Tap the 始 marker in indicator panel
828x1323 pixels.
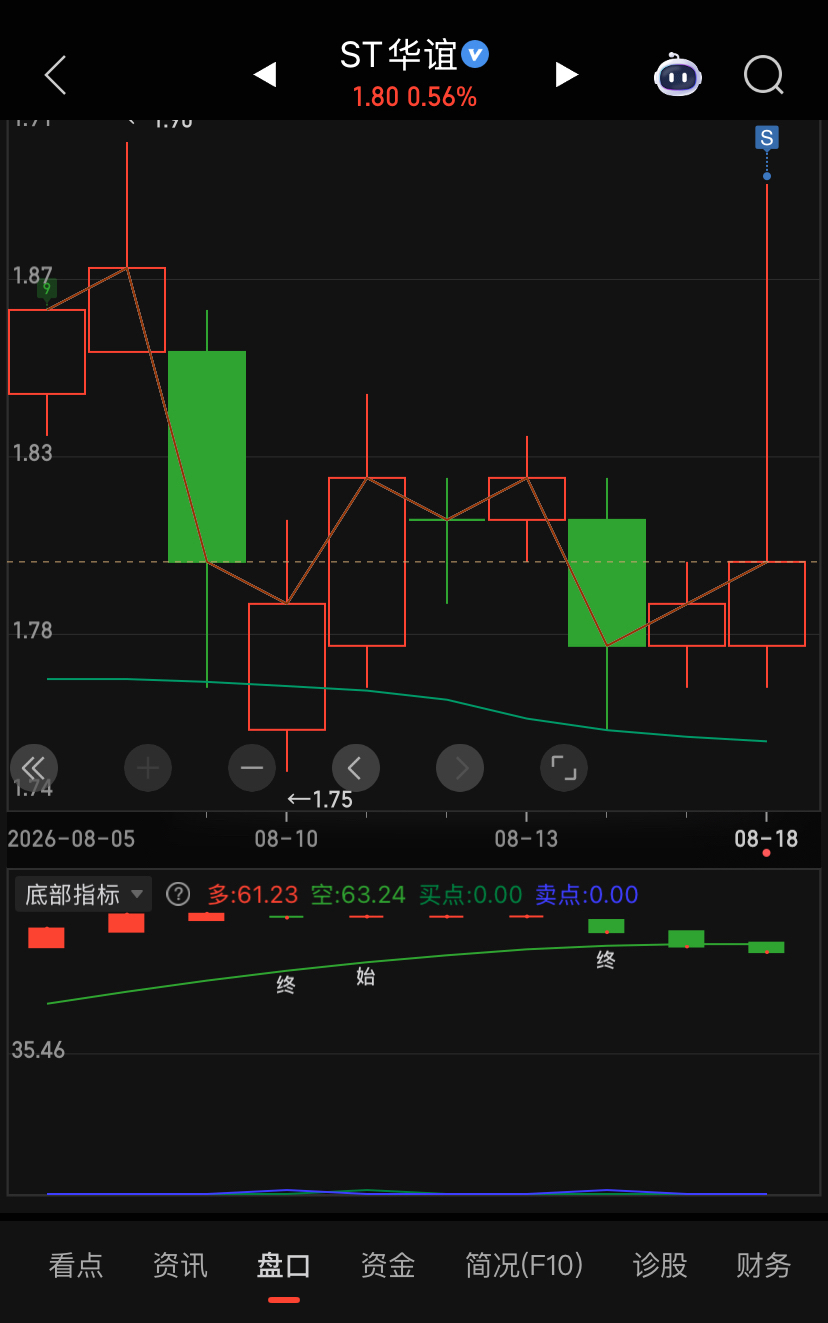pyautogui.click(x=366, y=976)
